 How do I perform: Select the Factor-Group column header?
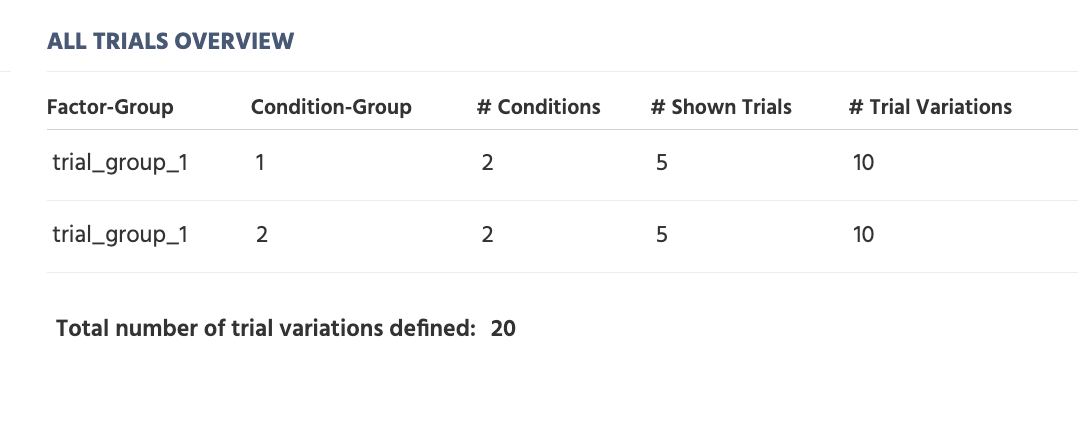point(110,107)
